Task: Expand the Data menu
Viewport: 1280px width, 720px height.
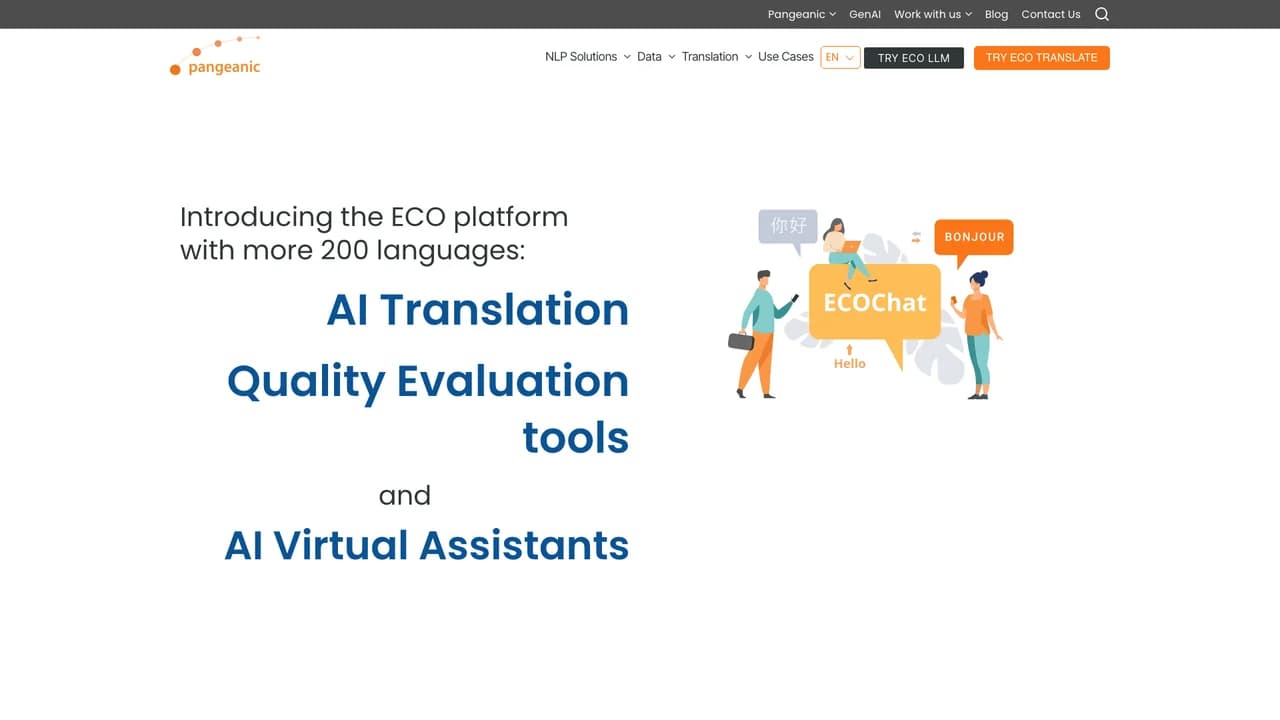Action: 656,57
